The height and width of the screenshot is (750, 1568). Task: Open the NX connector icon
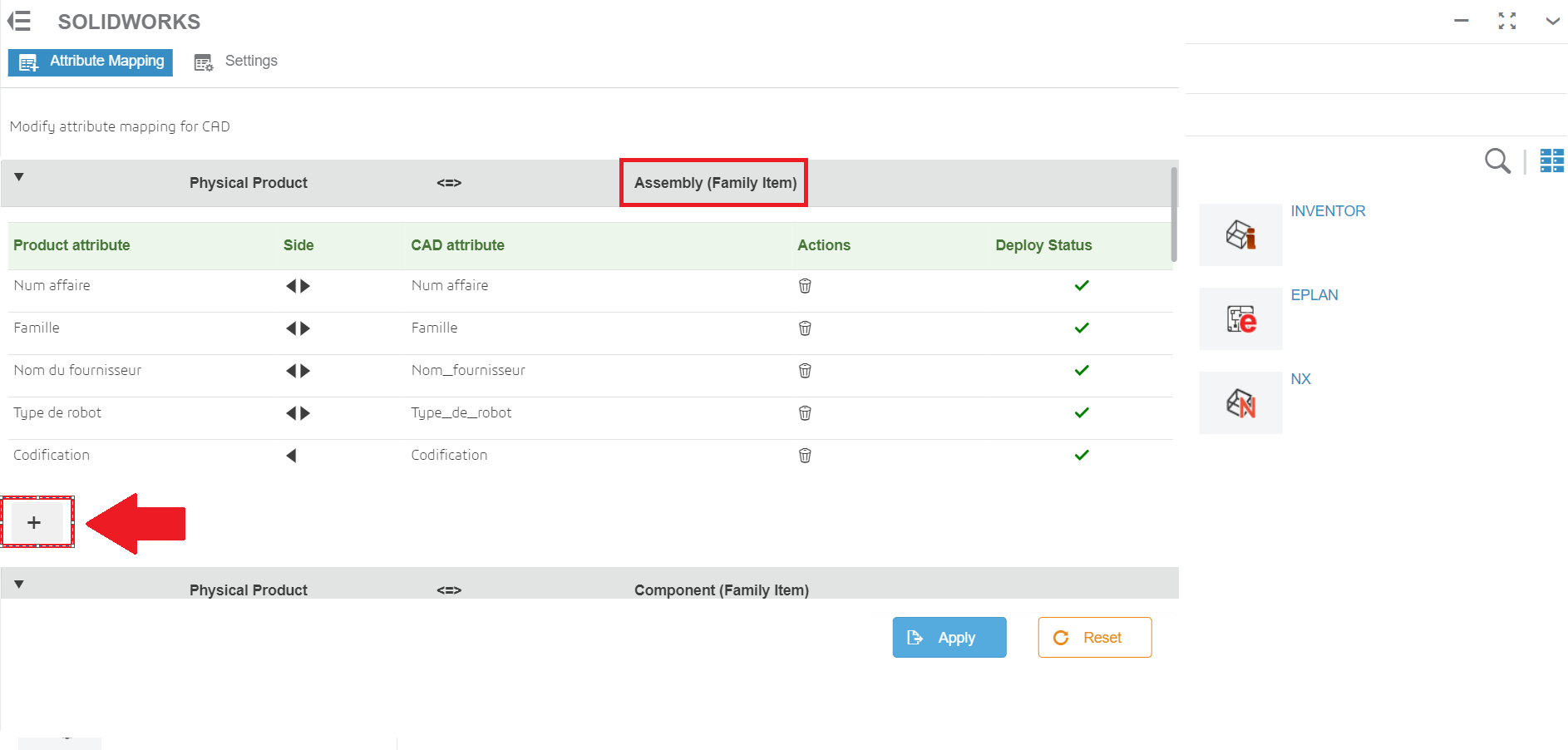click(x=1240, y=403)
